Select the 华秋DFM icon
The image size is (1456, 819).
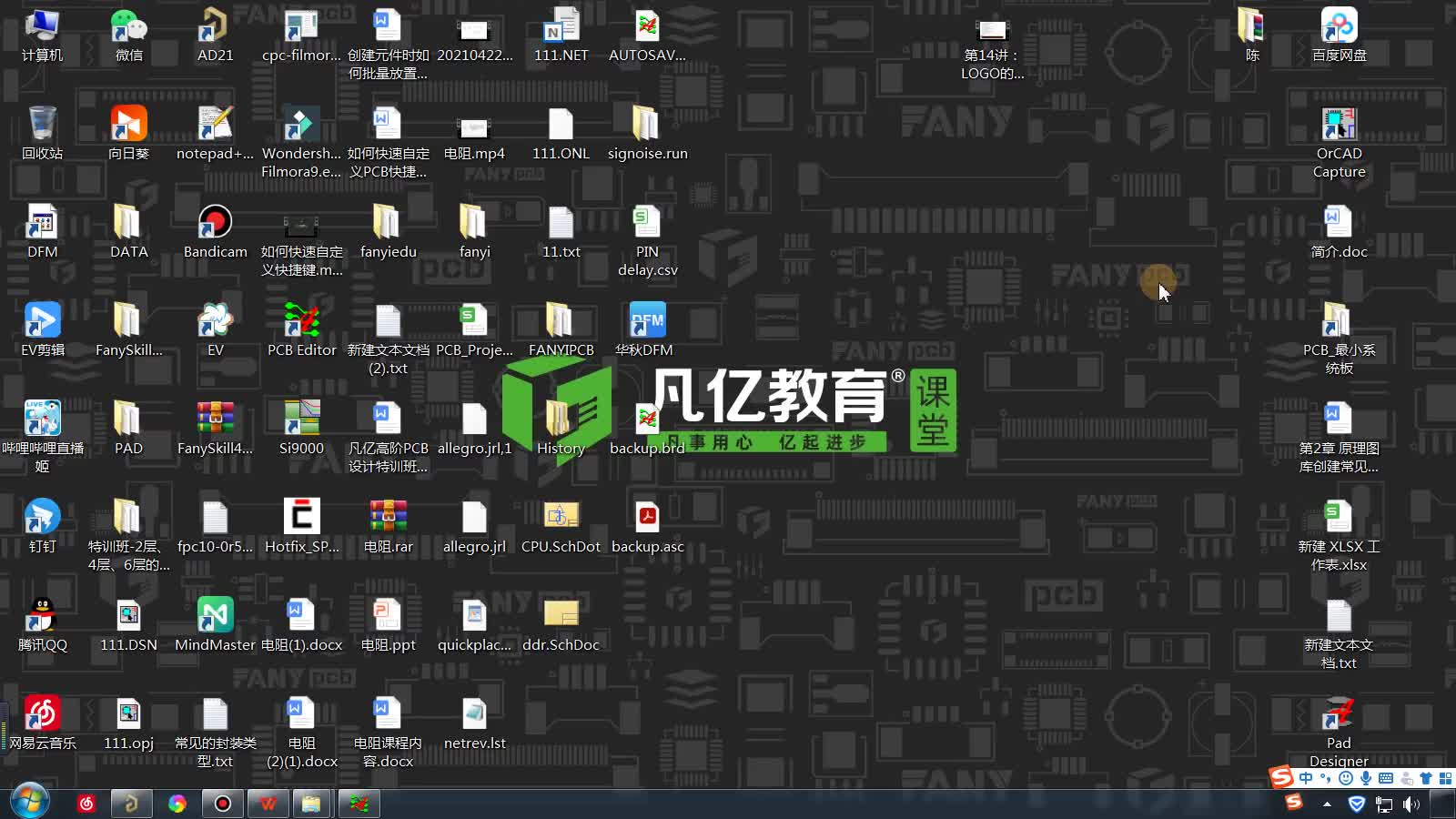647,329
